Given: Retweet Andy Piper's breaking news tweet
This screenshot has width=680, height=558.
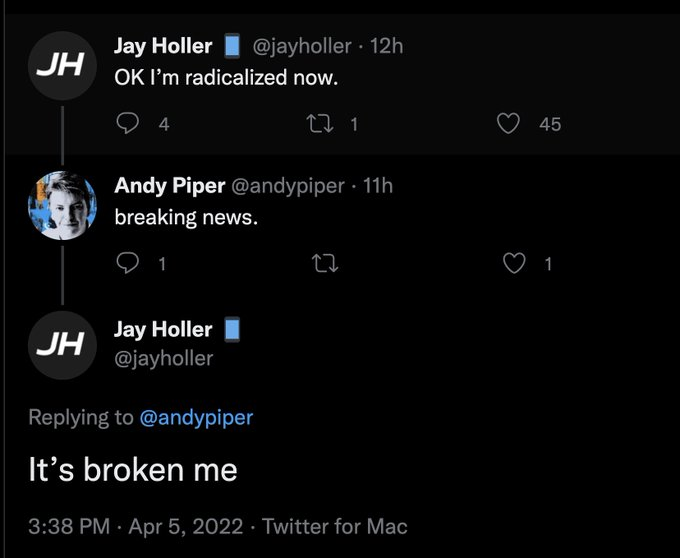Looking at the screenshot, I should 324,263.
